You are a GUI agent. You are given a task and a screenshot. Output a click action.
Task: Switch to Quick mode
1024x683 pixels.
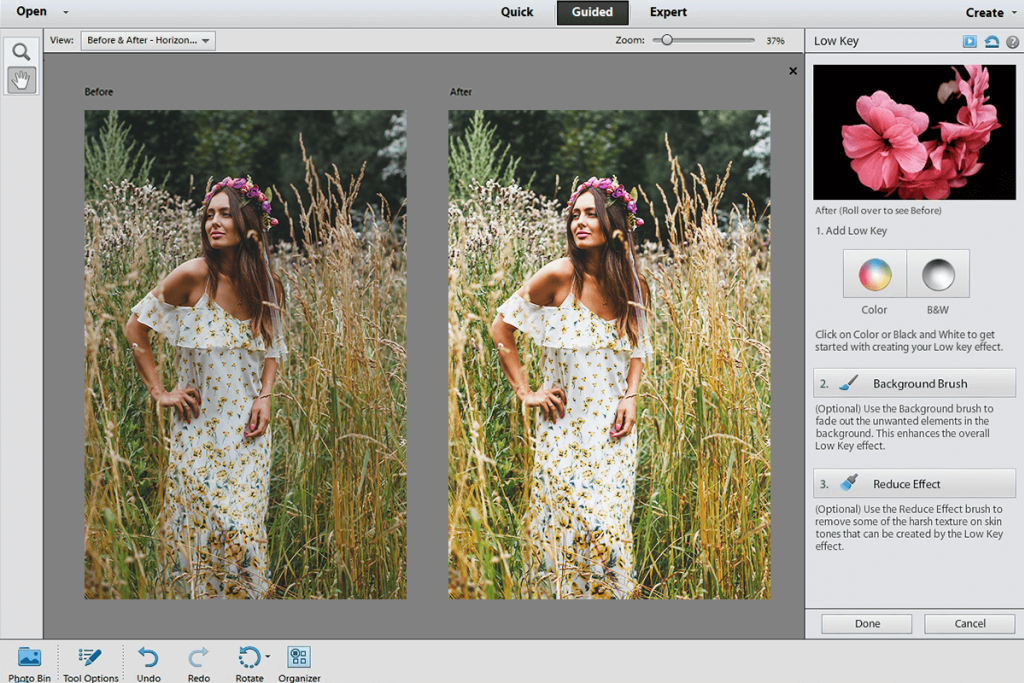coord(517,12)
